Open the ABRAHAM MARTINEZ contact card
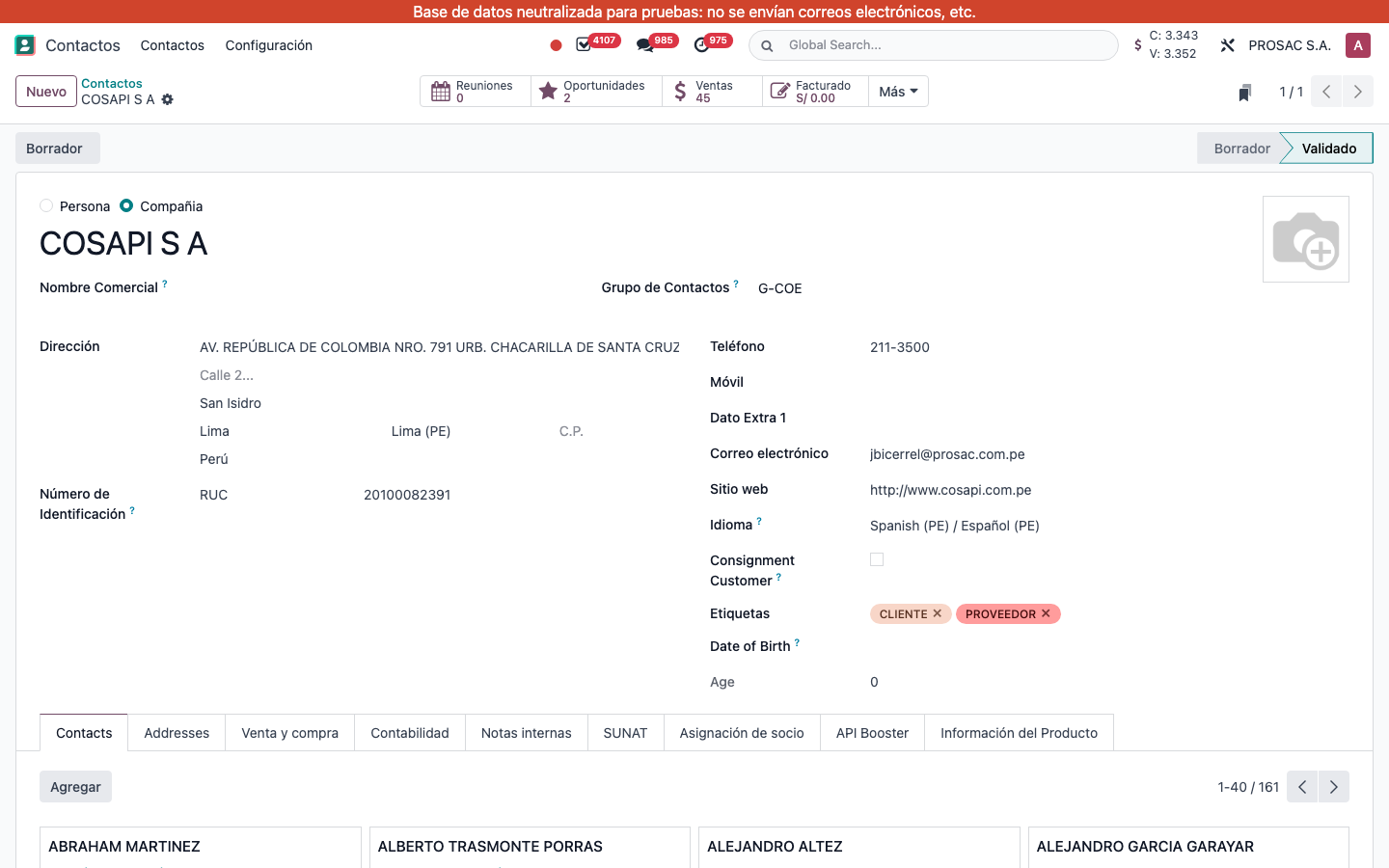The image size is (1389, 868). pyautogui.click(x=201, y=847)
